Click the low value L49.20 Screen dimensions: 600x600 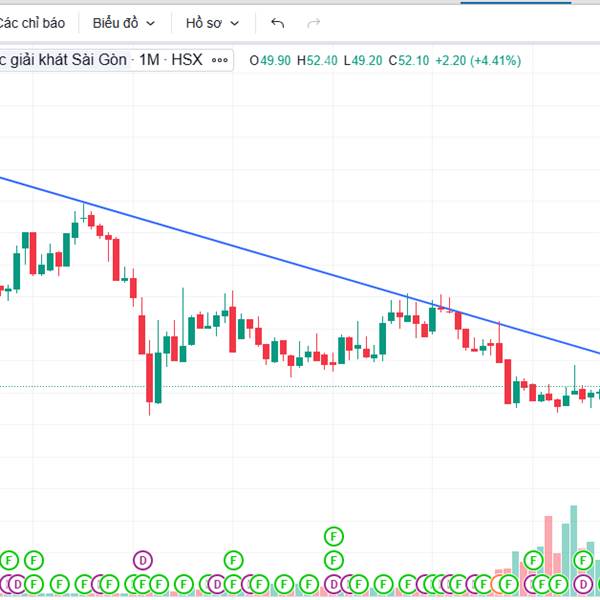(x=363, y=60)
